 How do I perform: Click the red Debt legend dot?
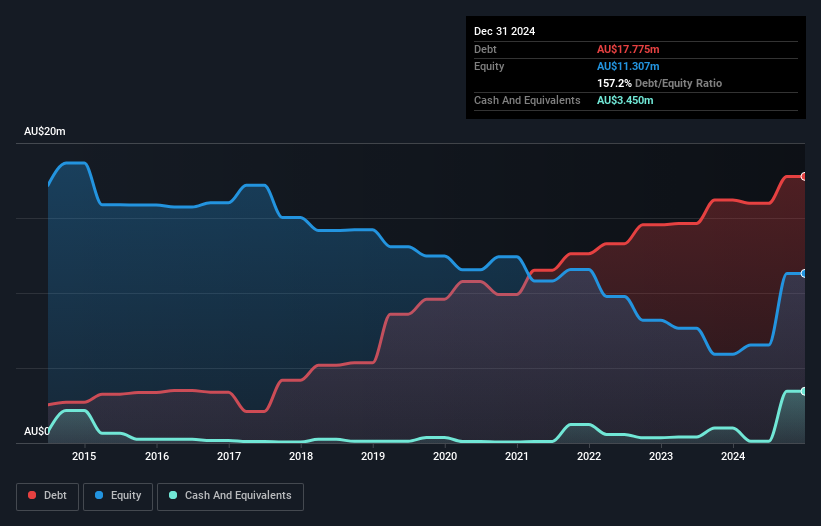coord(32,495)
